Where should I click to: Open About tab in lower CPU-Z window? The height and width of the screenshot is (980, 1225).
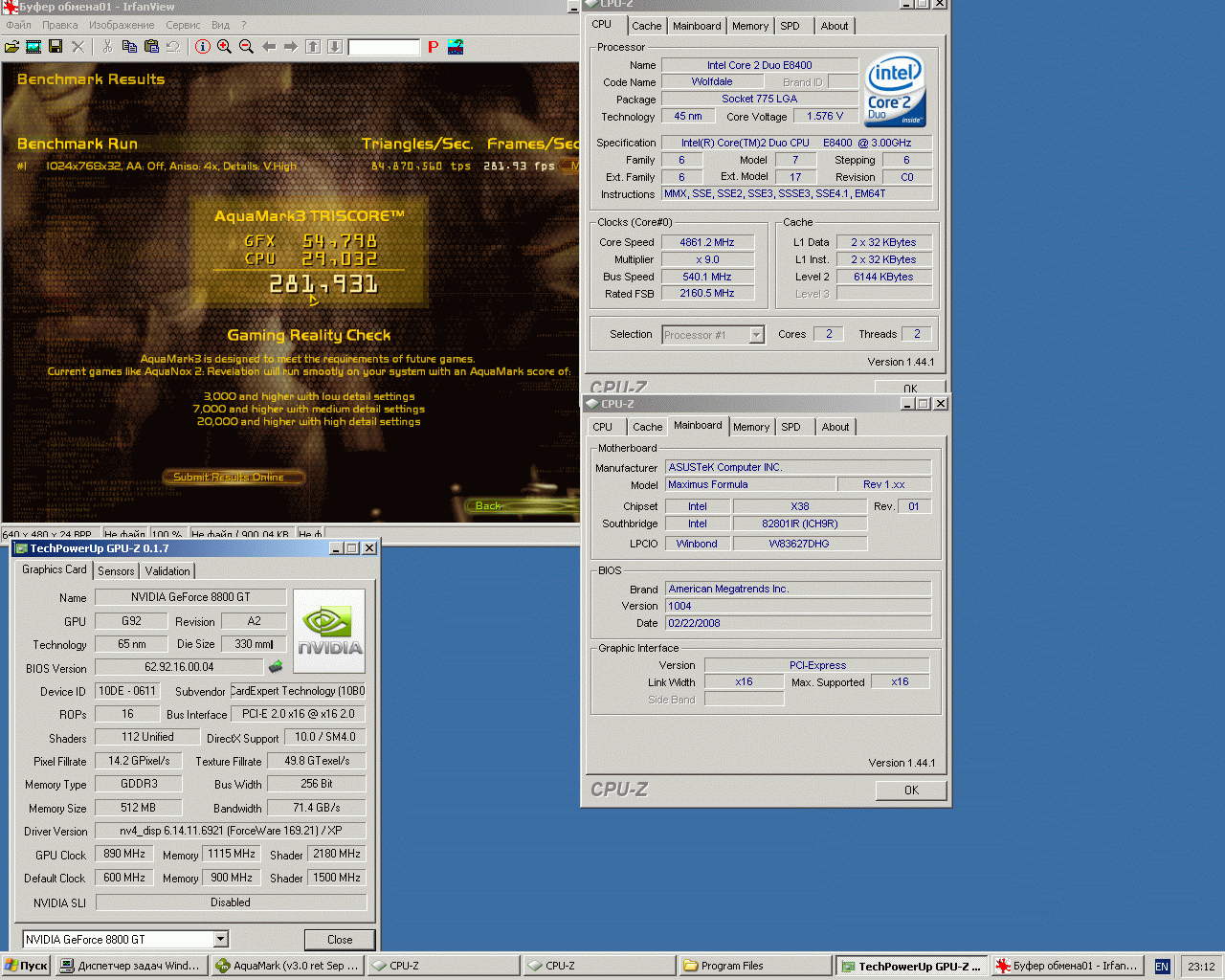(x=835, y=427)
